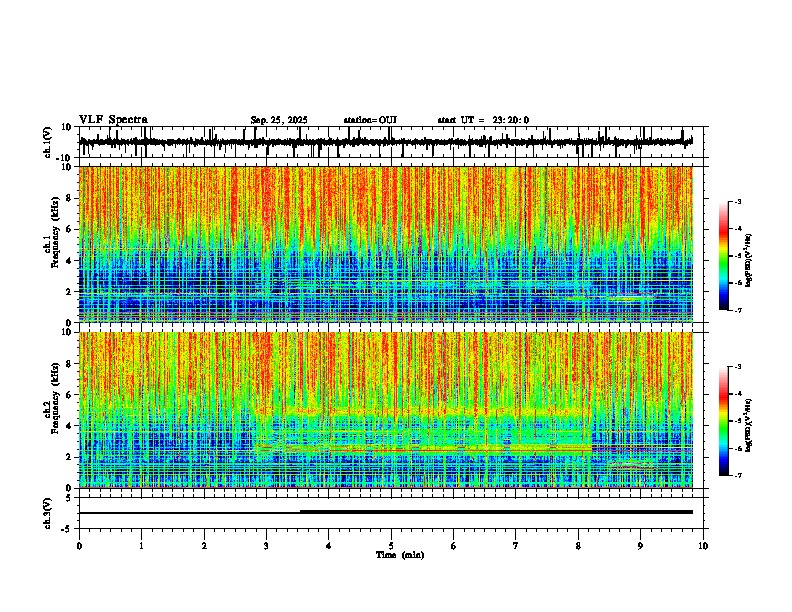Click the "-7" label on ch.1 color scale
The image size is (792, 612).
pyautogui.click(x=738, y=310)
